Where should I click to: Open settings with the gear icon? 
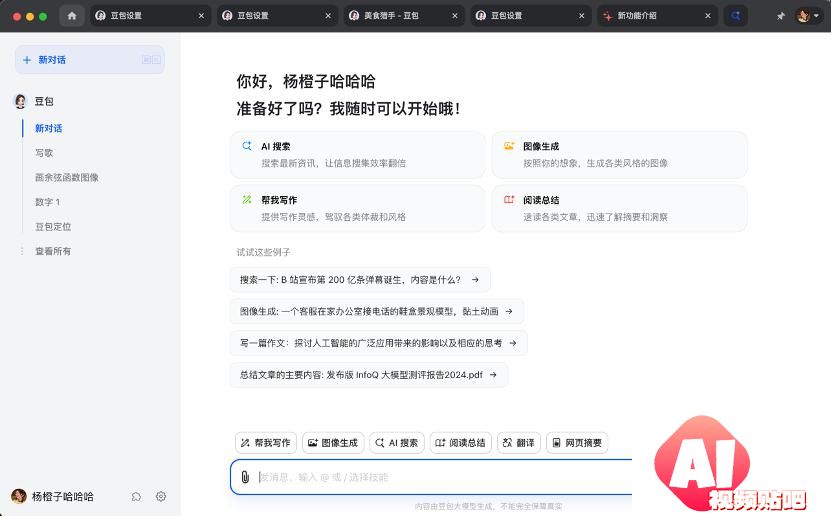point(161,496)
